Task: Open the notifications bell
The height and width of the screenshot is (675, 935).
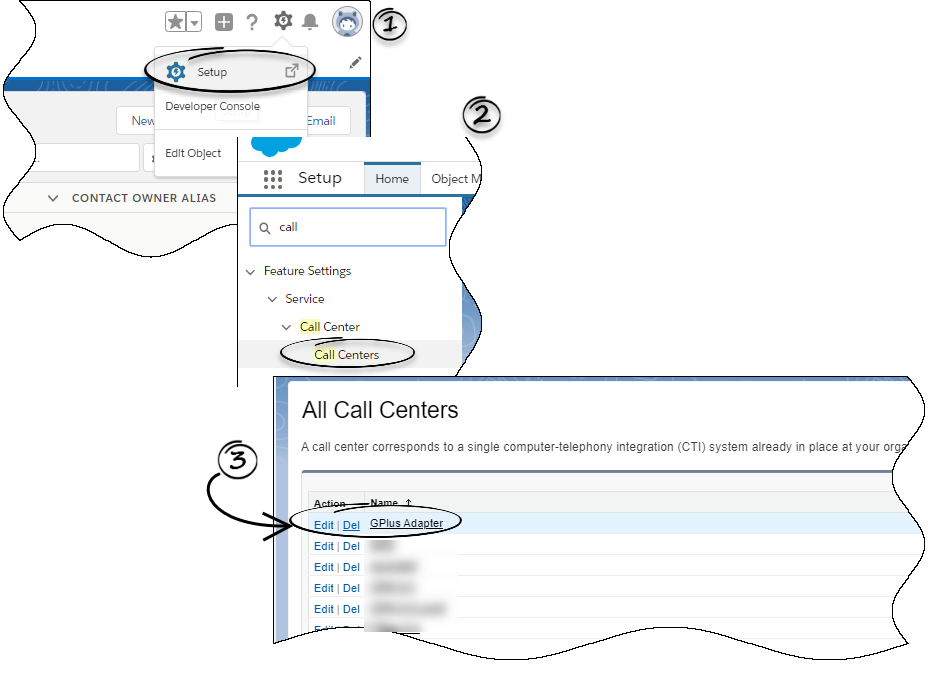Action: pos(309,20)
